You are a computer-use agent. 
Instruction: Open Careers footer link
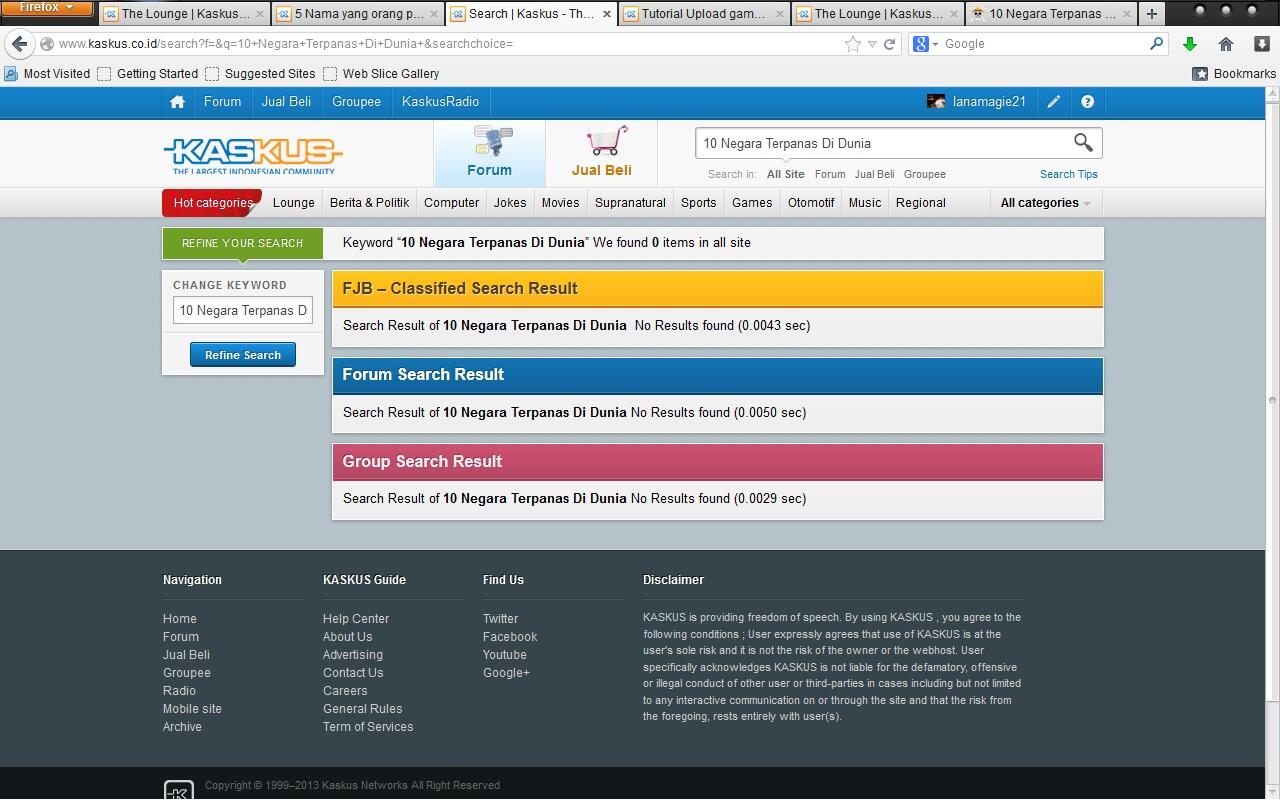point(345,691)
